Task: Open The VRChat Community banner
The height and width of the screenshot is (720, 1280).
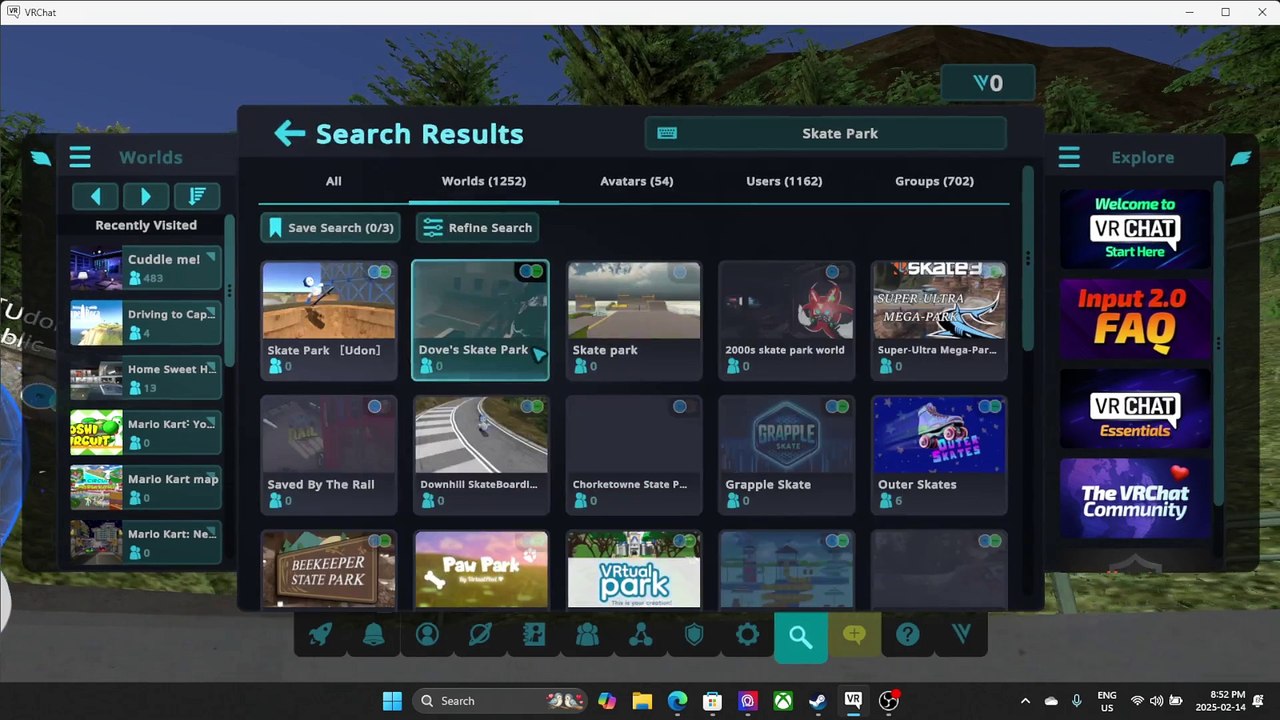Action: click(1135, 498)
